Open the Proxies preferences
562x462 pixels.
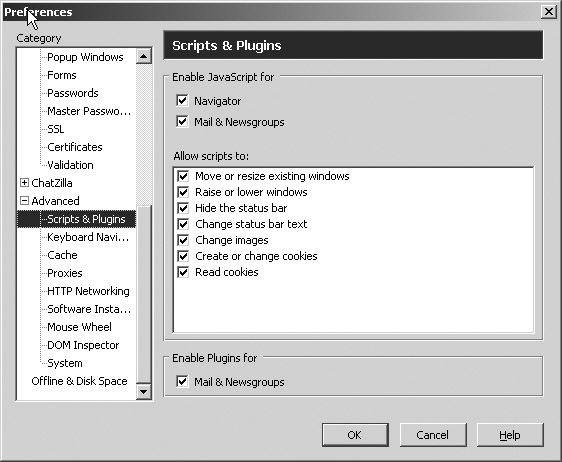click(65, 273)
